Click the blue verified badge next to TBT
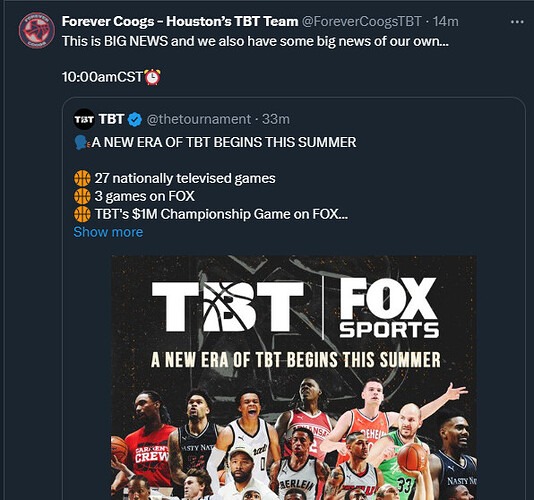Screen dimensions: 534x500 tap(135, 120)
